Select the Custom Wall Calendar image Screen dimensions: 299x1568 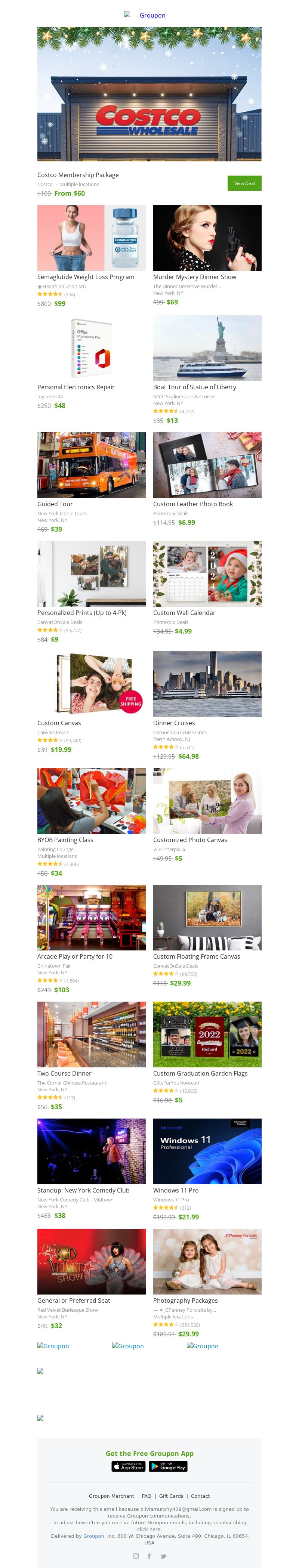pos(207,574)
